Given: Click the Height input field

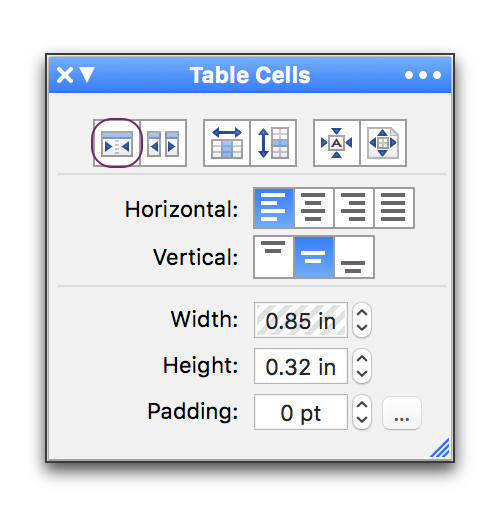Looking at the screenshot, I should [x=301, y=366].
